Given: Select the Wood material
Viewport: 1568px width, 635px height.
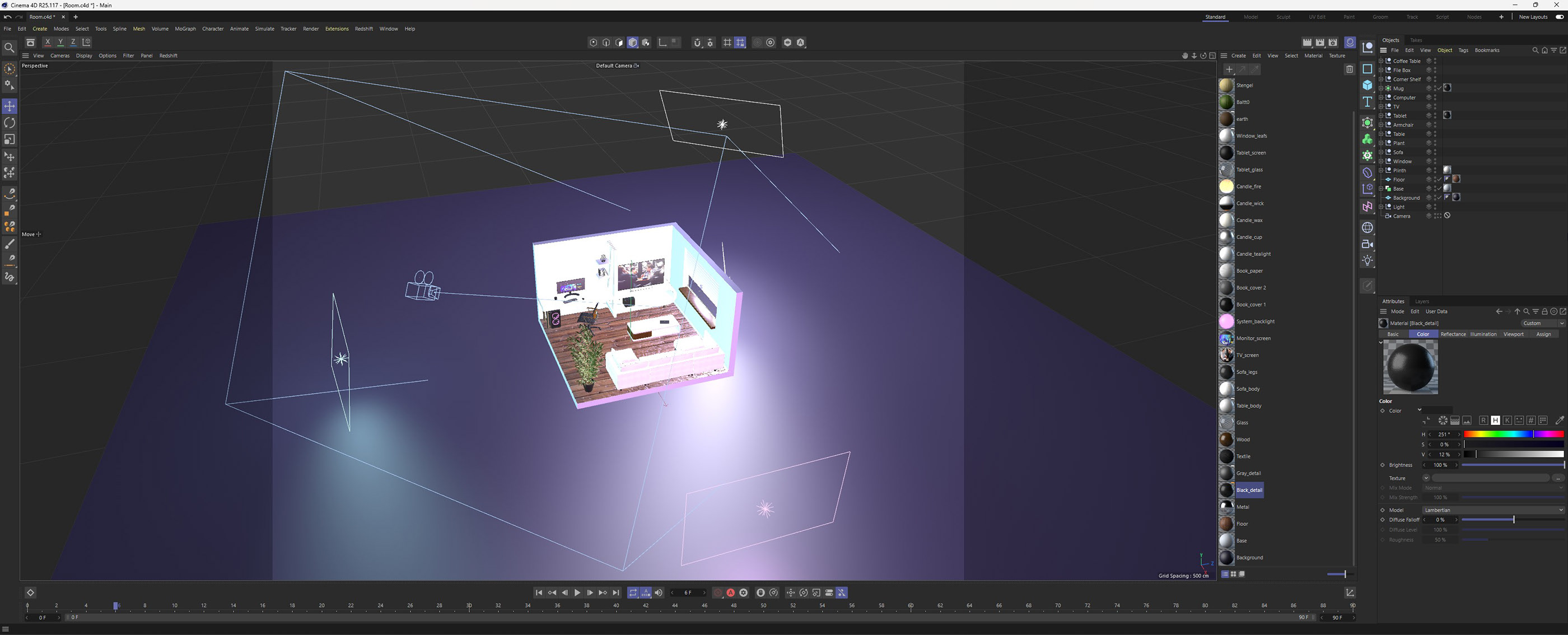Looking at the screenshot, I should (x=1242, y=440).
